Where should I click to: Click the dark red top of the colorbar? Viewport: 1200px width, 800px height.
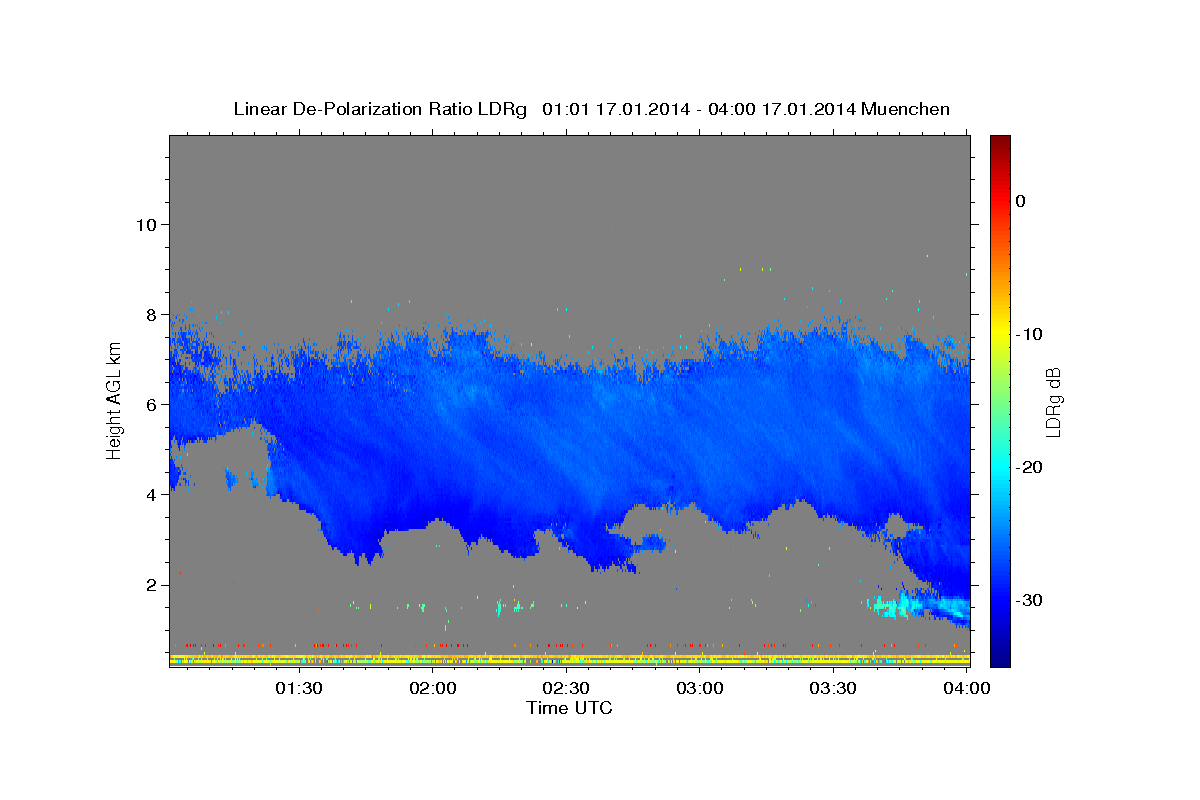[x=1000, y=143]
